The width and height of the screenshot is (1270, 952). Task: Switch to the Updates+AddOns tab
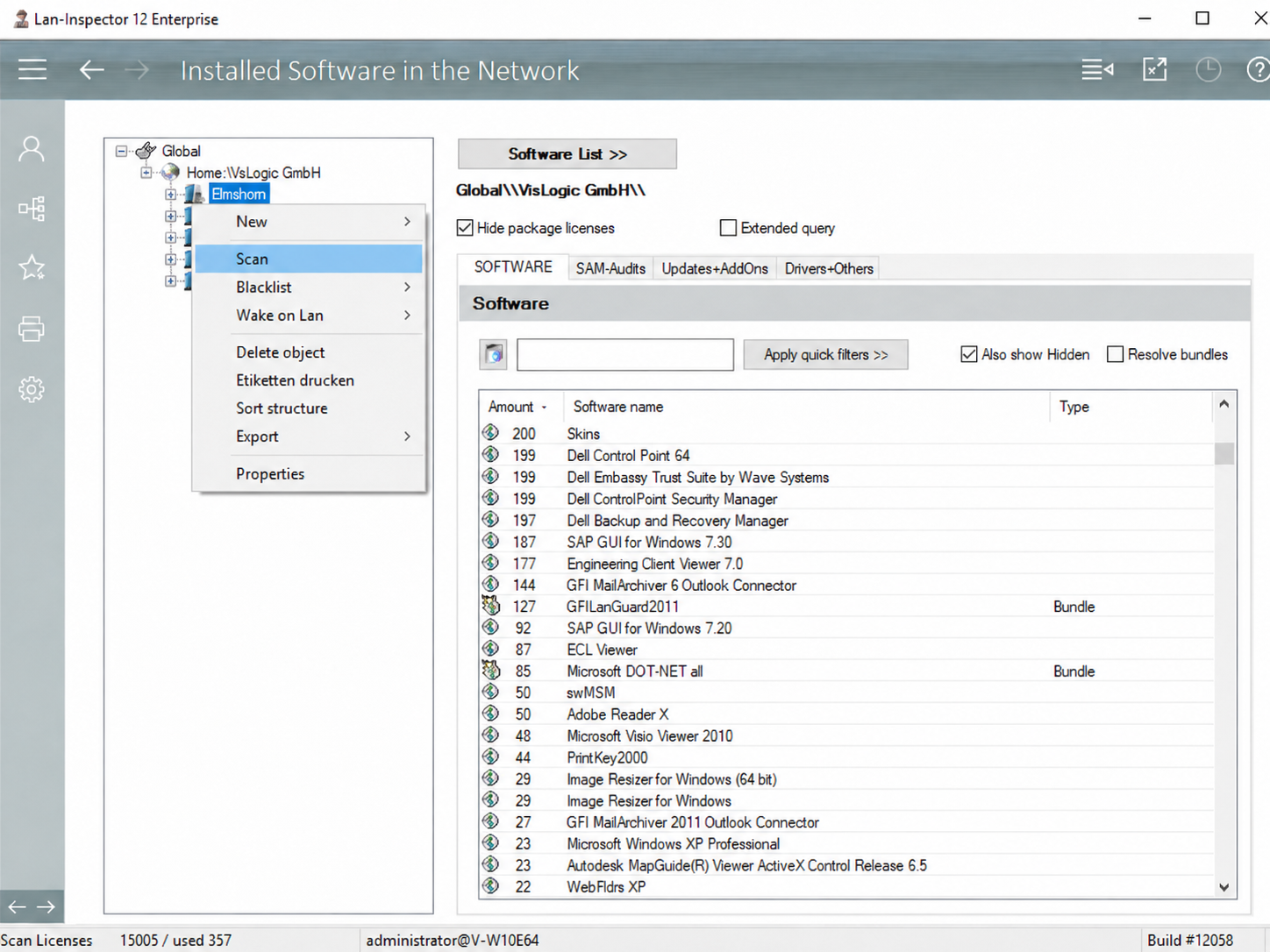pyautogui.click(x=715, y=268)
